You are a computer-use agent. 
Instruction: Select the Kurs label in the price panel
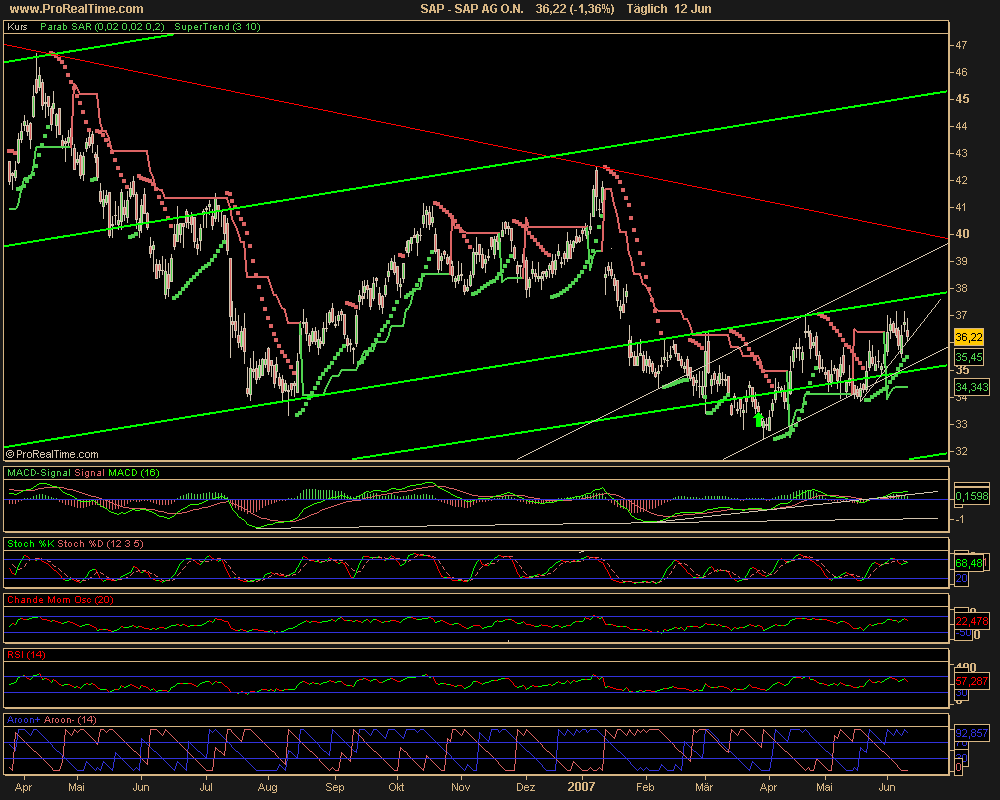coord(17,27)
